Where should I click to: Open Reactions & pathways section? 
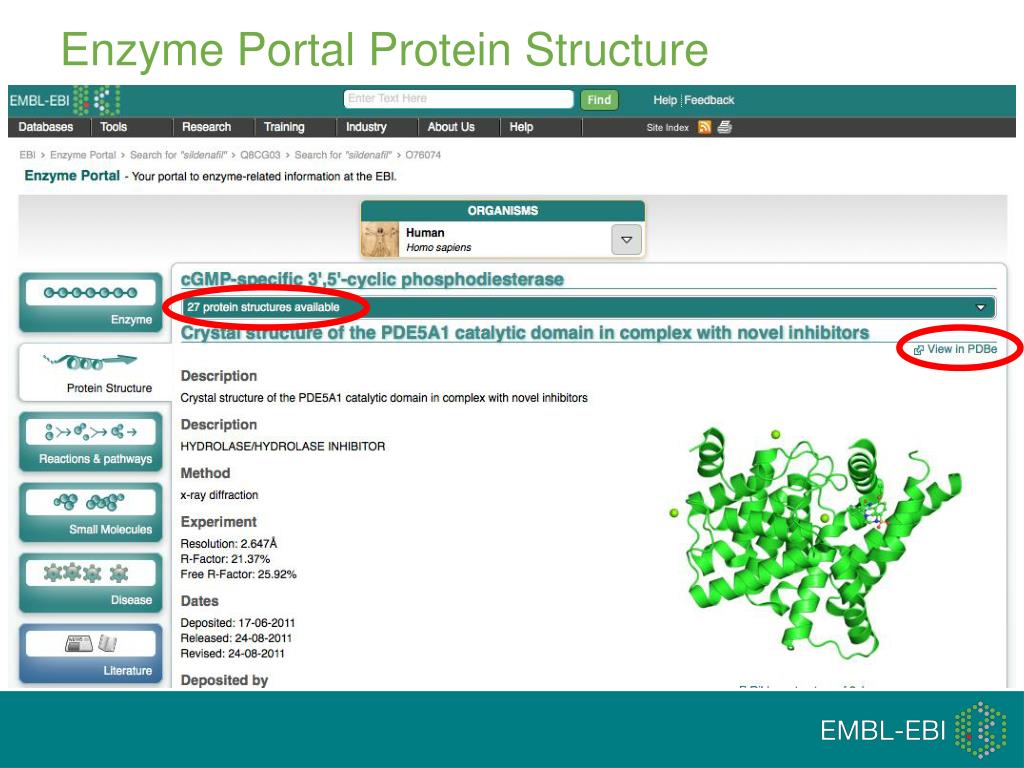pyautogui.click(x=91, y=442)
